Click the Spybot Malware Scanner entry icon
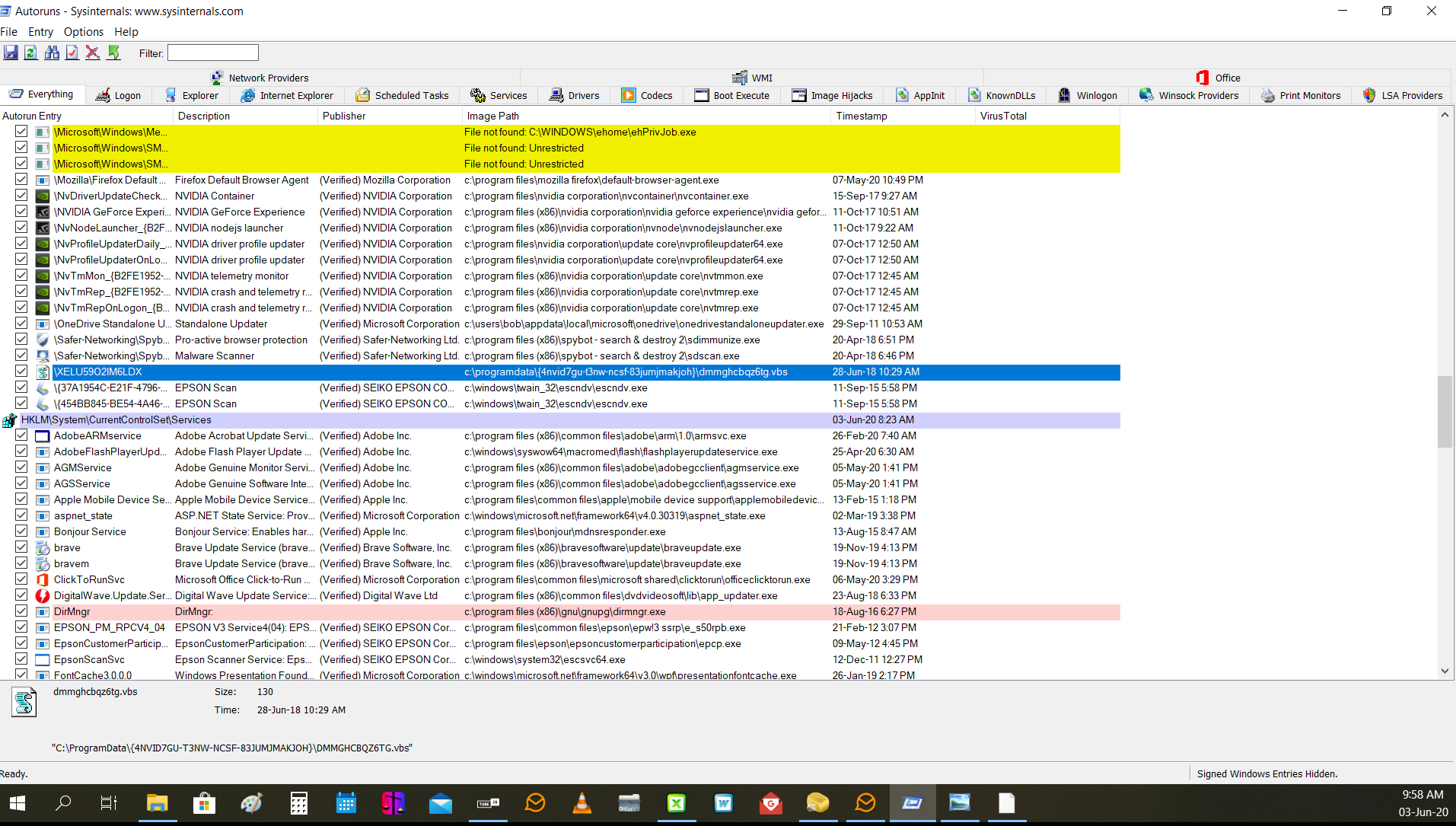Image resolution: width=1456 pixels, height=826 pixels. (x=43, y=356)
